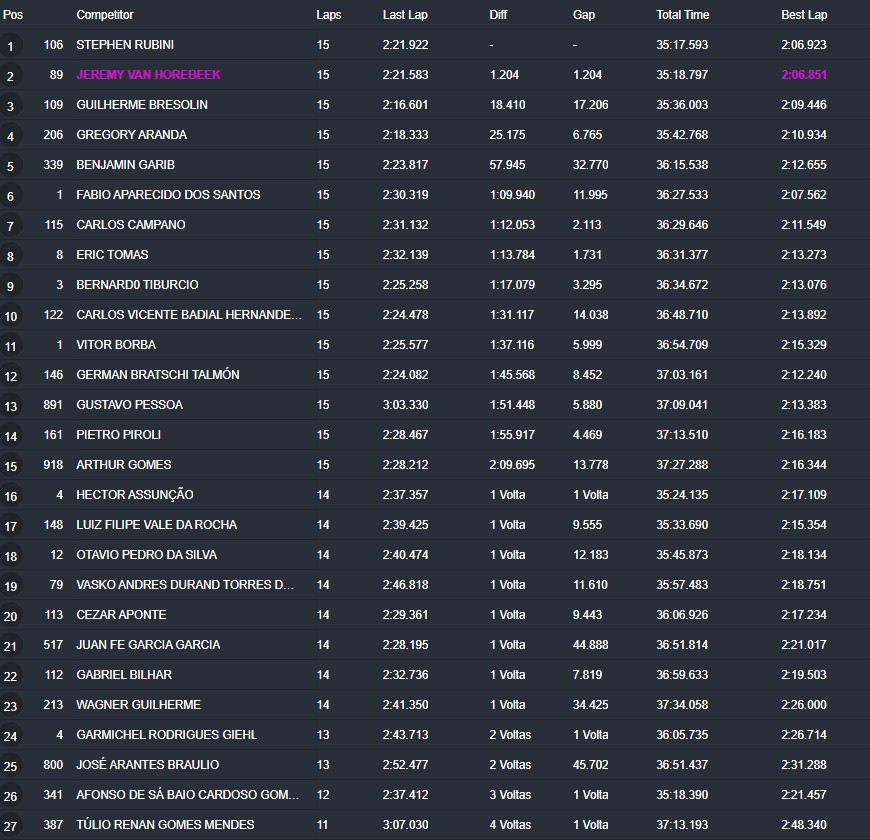The height and width of the screenshot is (840, 870).
Task: Click position badge 13
Action: [x=11, y=406]
